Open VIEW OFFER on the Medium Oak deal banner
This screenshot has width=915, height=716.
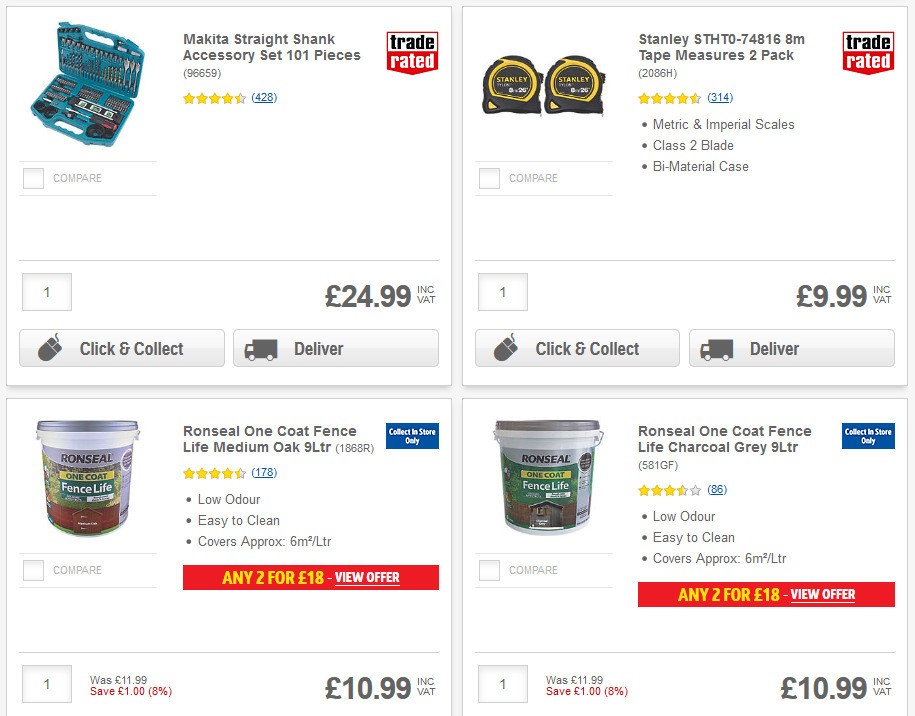point(366,577)
